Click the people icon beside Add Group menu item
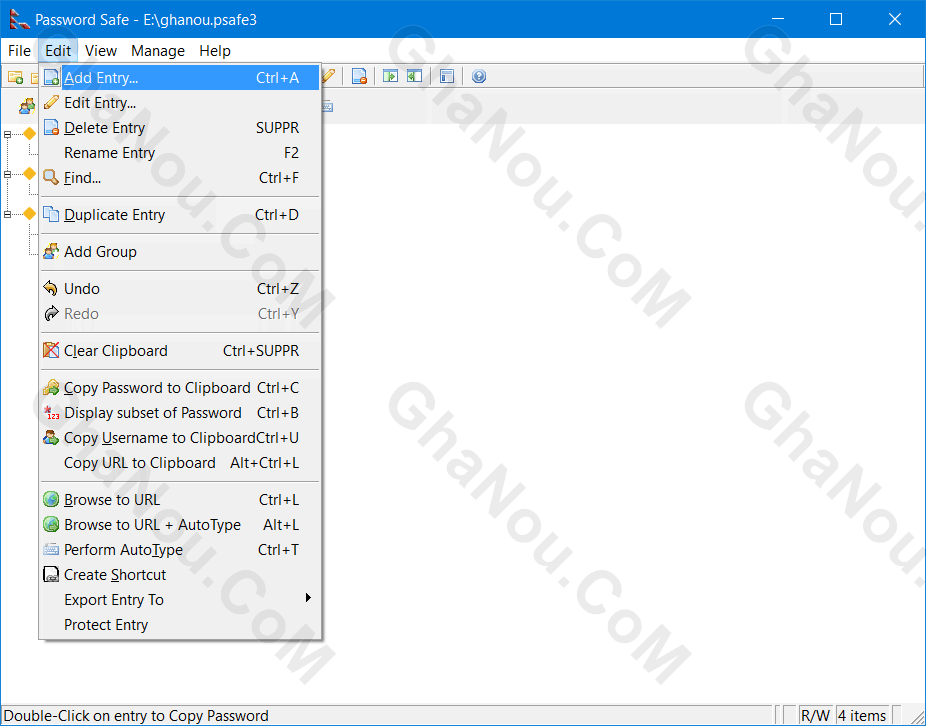 [x=51, y=252]
